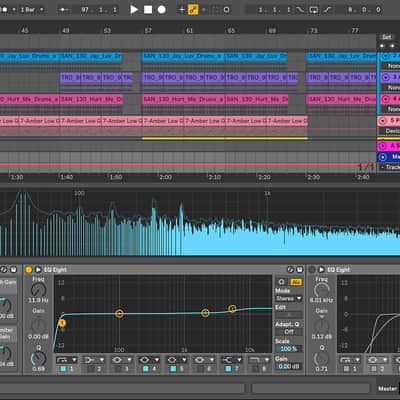This screenshot has height=400, width=400.
Task: Click the Session Record circle button
Action: [226, 10]
